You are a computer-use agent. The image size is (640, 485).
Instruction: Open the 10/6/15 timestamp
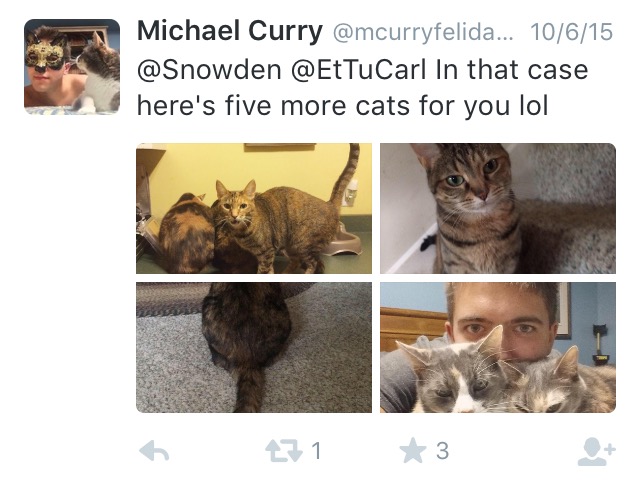pyautogui.click(x=571, y=32)
